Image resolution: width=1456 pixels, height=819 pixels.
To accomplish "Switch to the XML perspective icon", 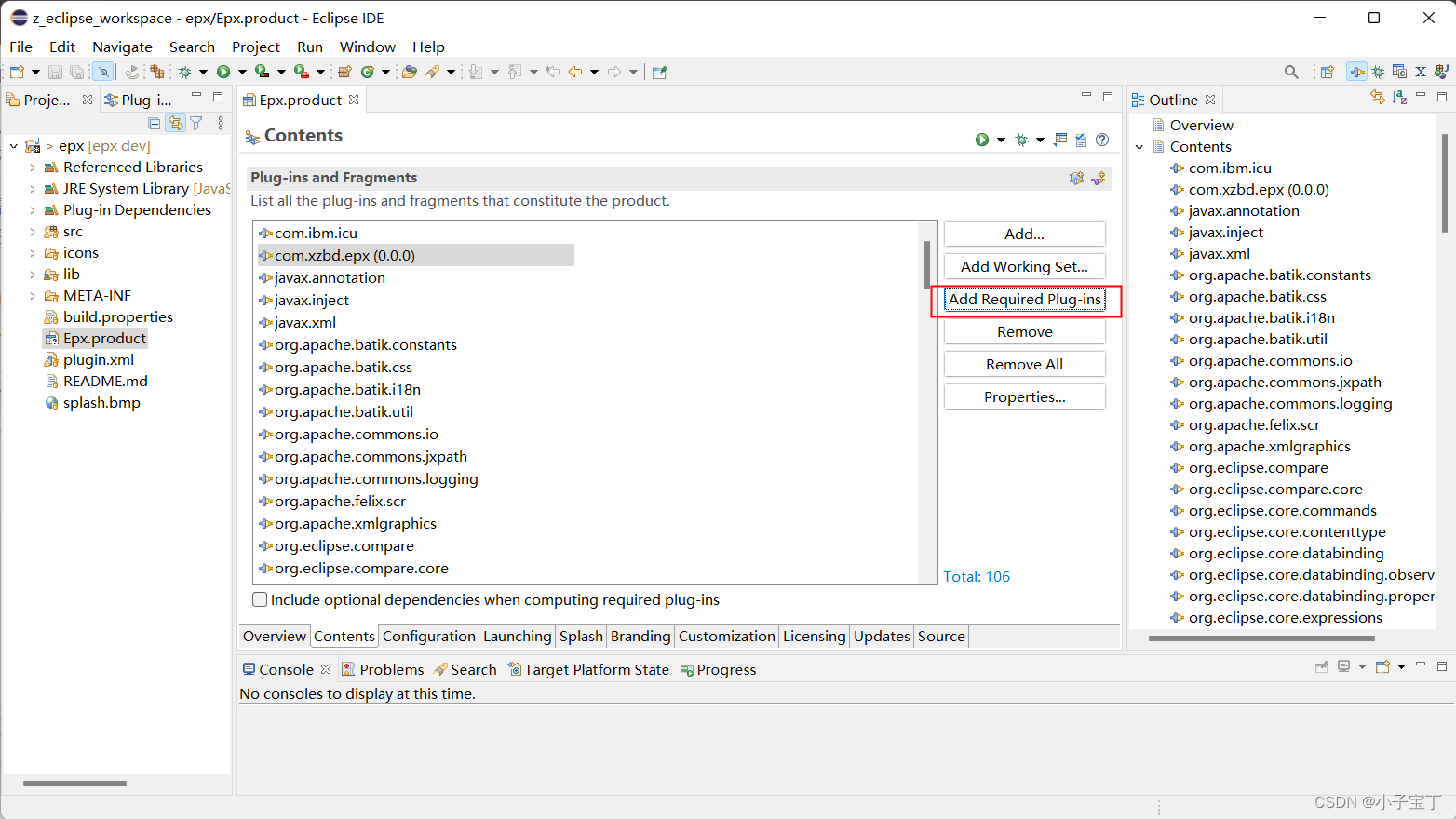I will tap(1421, 72).
